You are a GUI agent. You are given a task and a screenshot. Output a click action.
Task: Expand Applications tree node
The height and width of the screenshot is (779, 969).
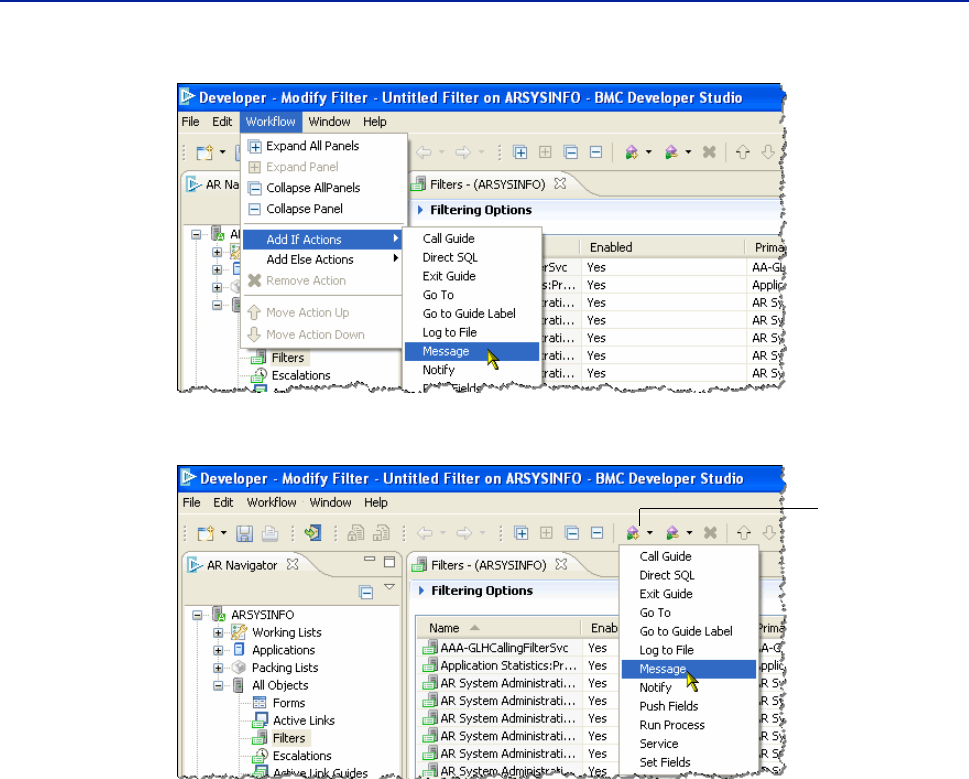(218, 651)
